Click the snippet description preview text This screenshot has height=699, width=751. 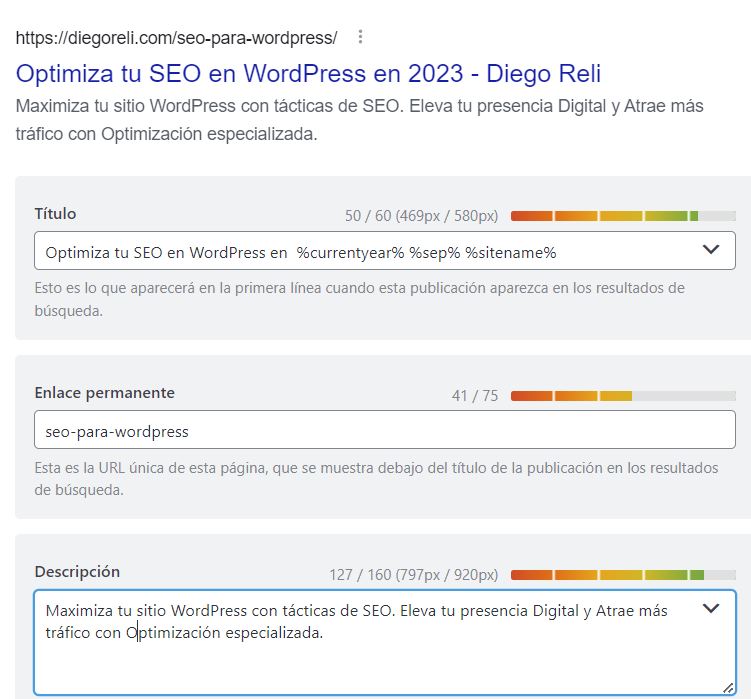coord(359,120)
